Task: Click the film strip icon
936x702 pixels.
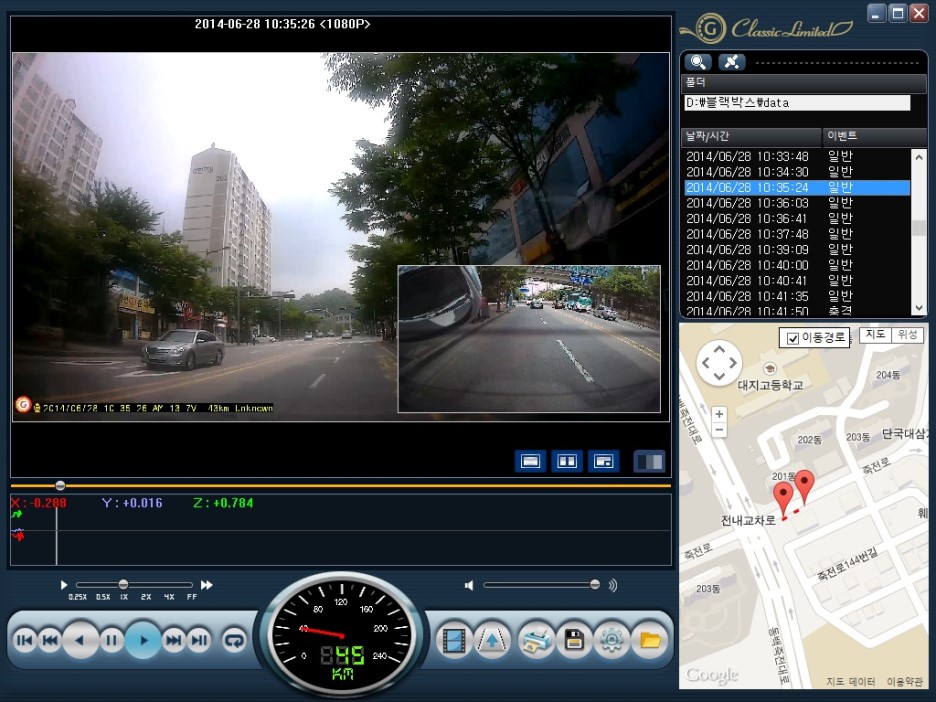Action: [x=454, y=640]
